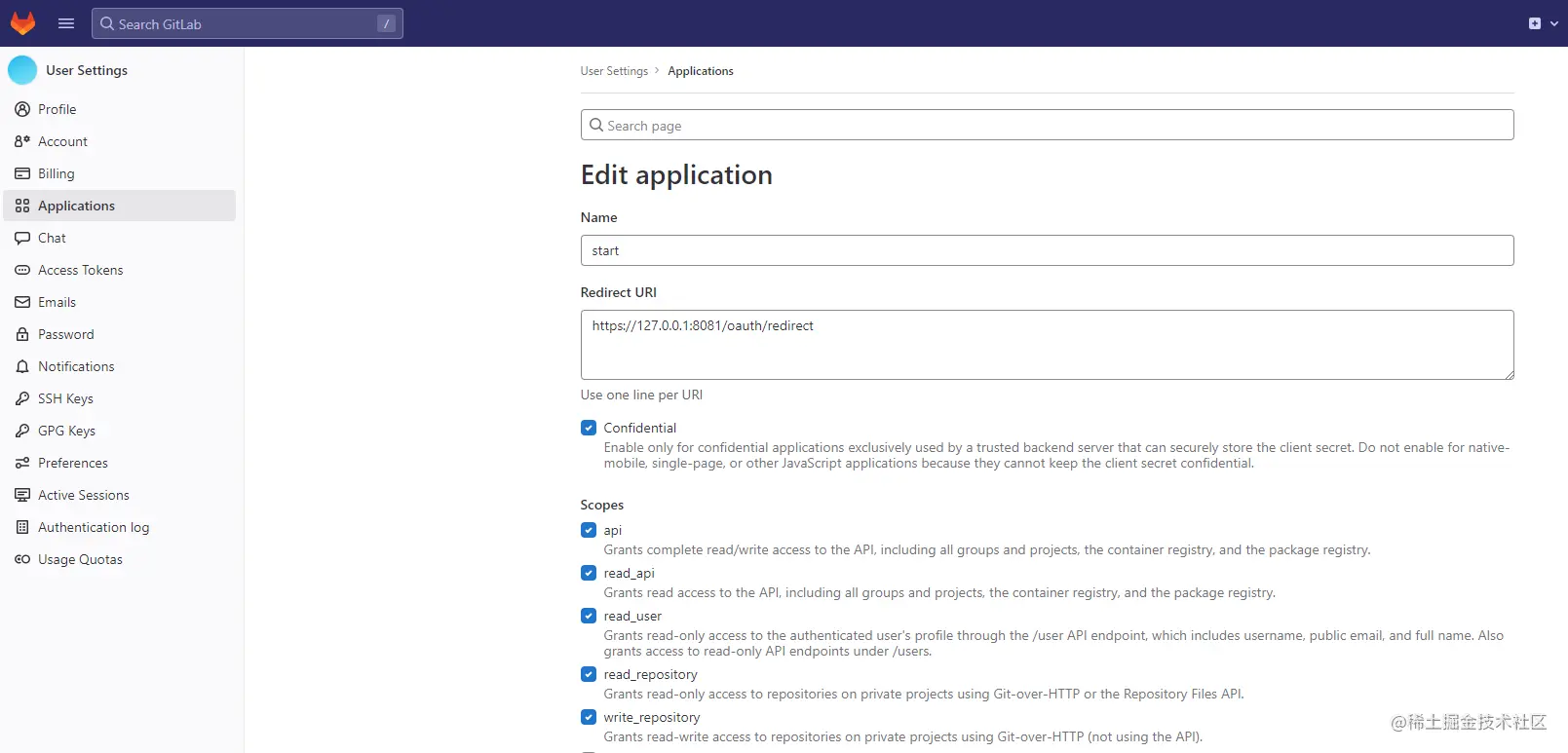Open Preferences page

pos(120,463)
